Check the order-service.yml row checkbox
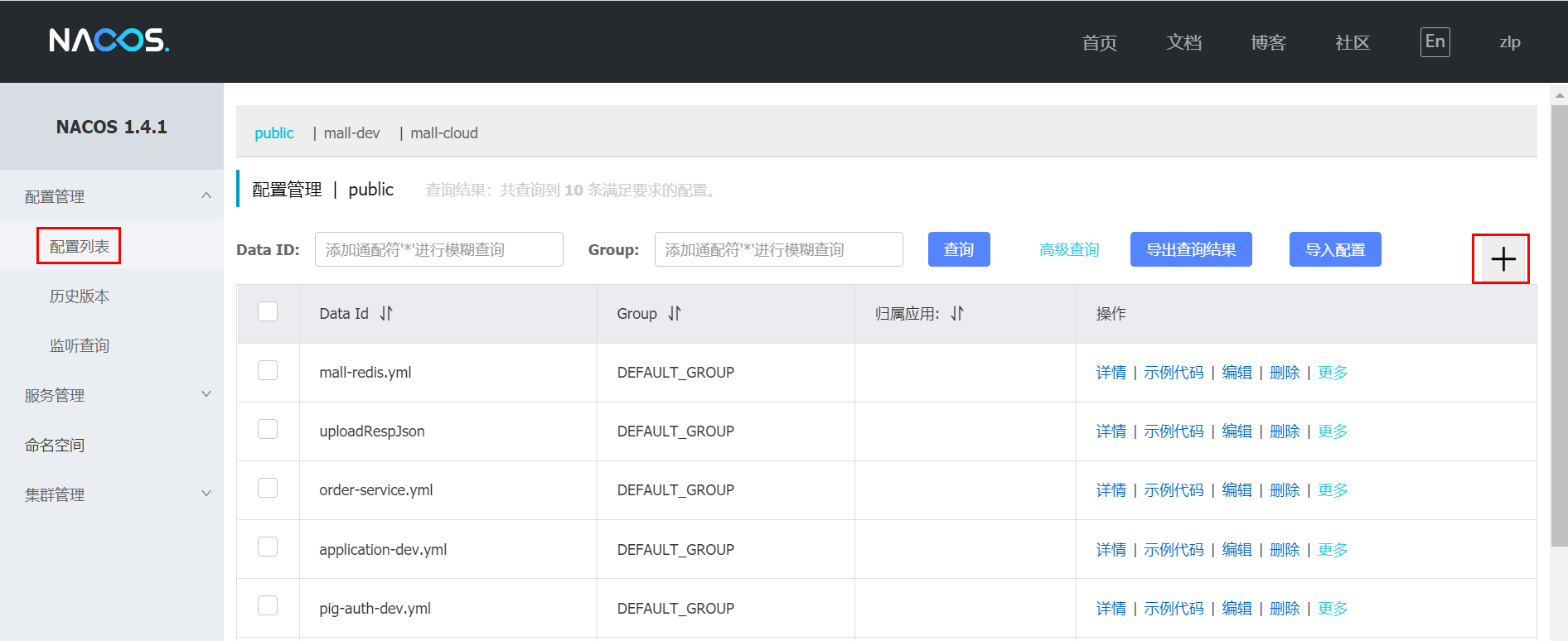 point(268,488)
